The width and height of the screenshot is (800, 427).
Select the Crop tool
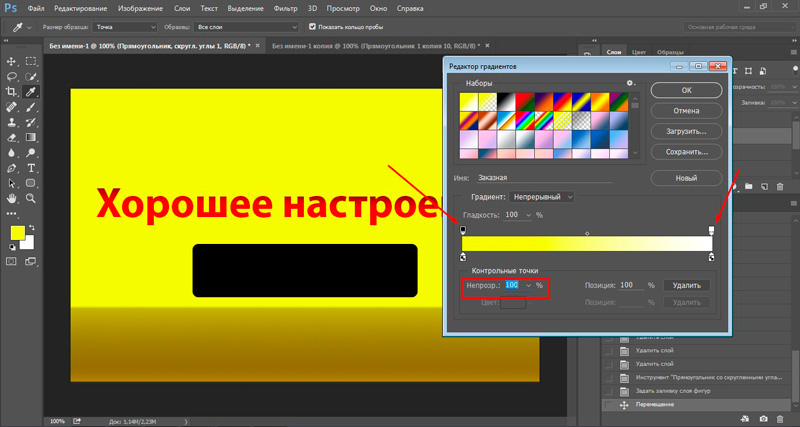coord(11,91)
